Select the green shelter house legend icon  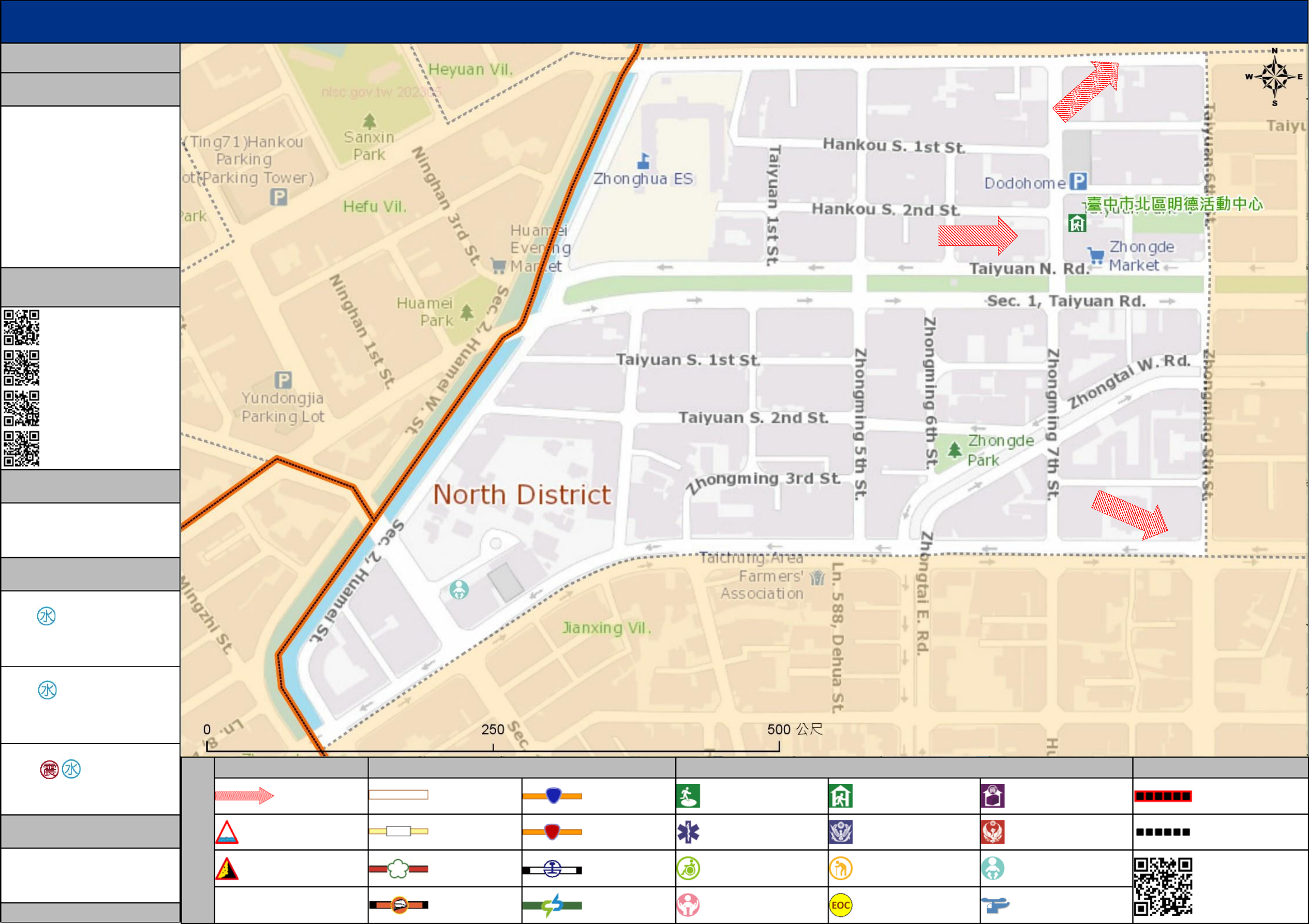coord(841,796)
